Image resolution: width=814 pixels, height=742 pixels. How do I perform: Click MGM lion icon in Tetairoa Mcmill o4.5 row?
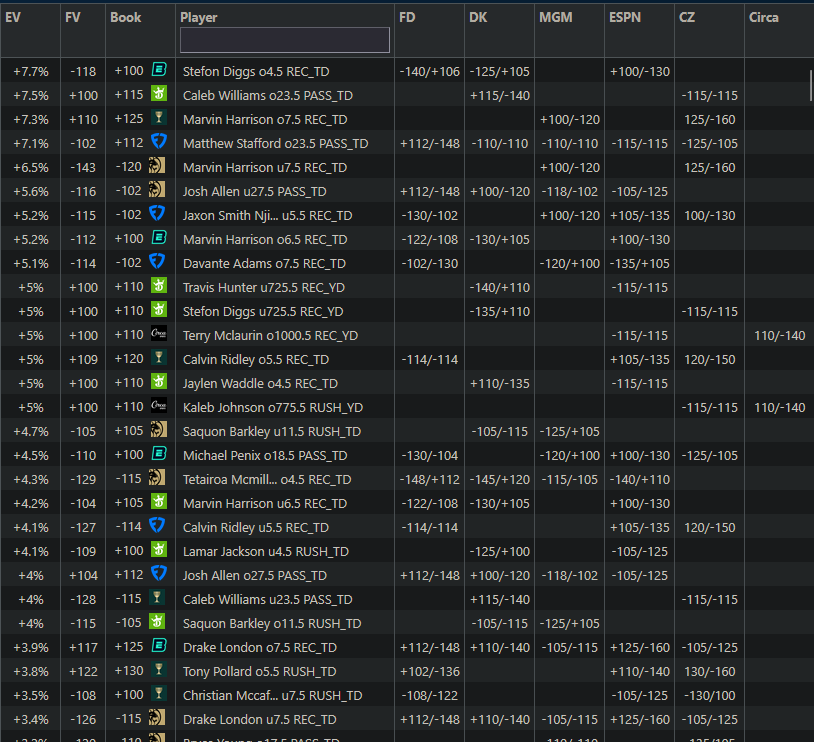pyautogui.click(x=157, y=478)
